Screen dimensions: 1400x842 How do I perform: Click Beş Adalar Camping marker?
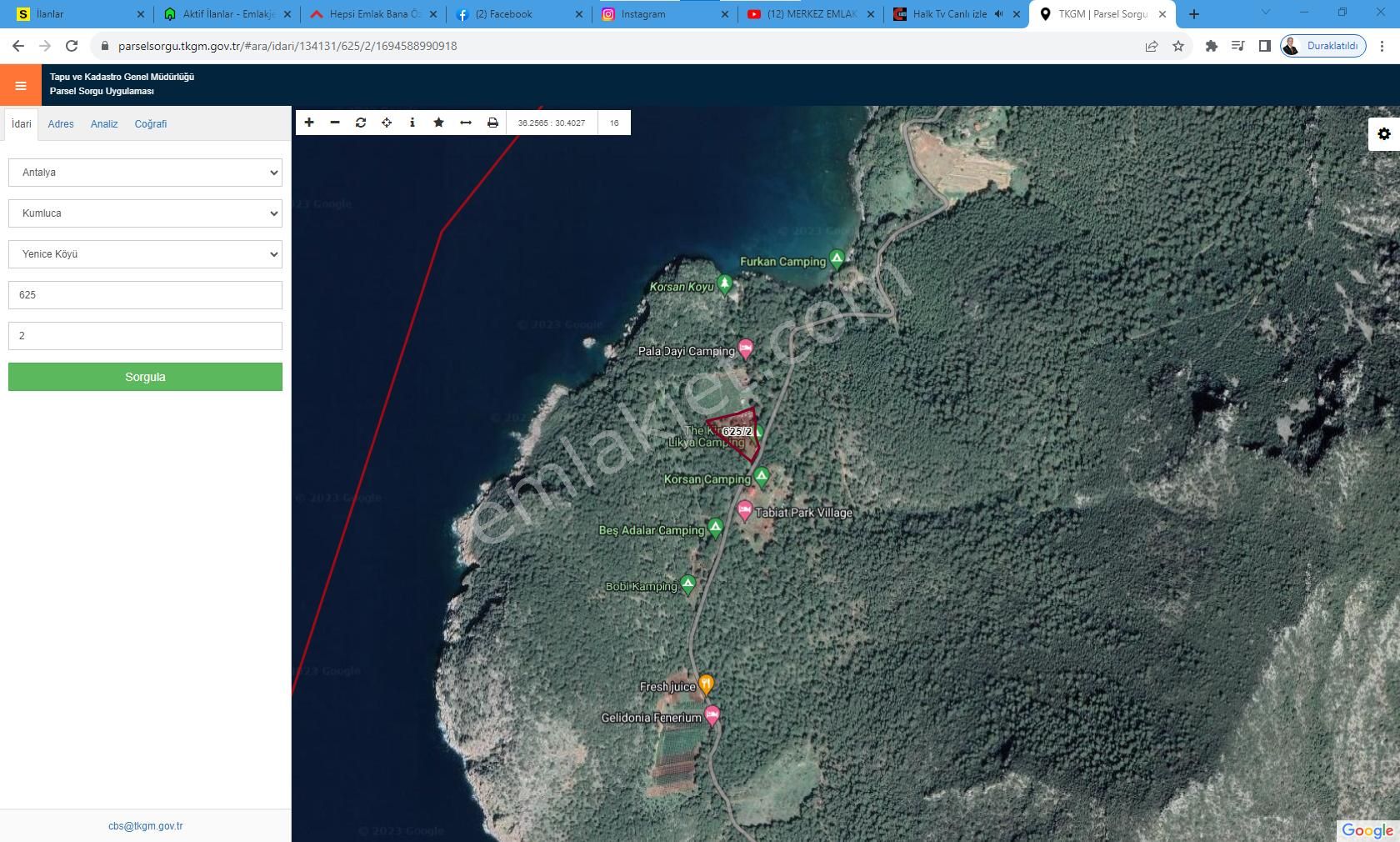(715, 527)
